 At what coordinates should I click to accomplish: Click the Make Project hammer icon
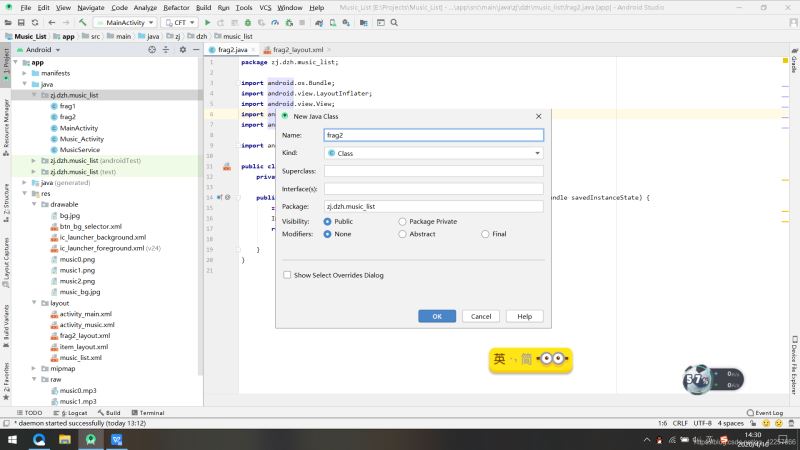(x=82, y=21)
